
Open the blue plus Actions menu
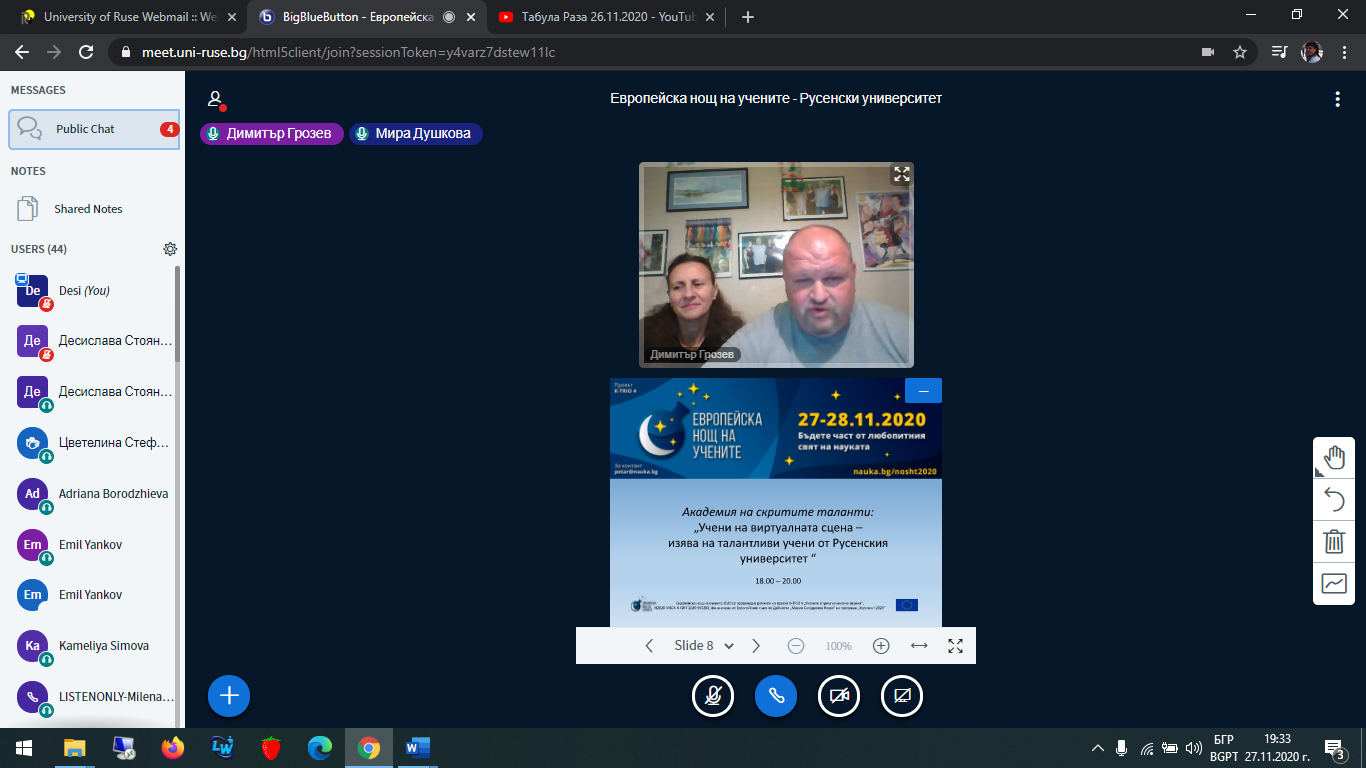(x=229, y=696)
